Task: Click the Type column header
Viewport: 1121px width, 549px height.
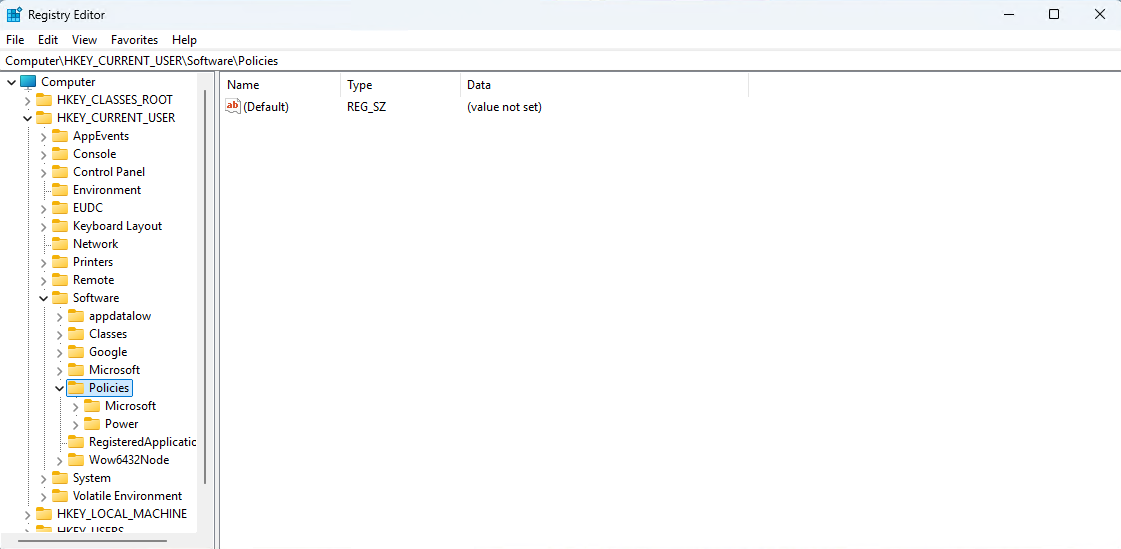Action: click(x=359, y=85)
